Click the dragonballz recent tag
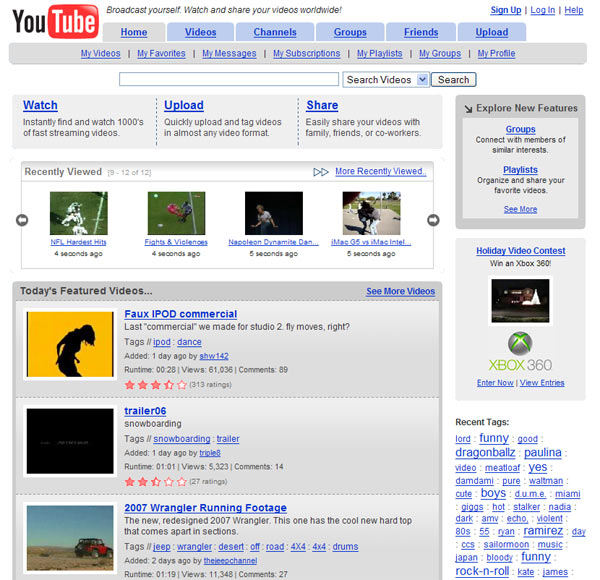This screenshot has width=600, height=580. pos(485,453)
